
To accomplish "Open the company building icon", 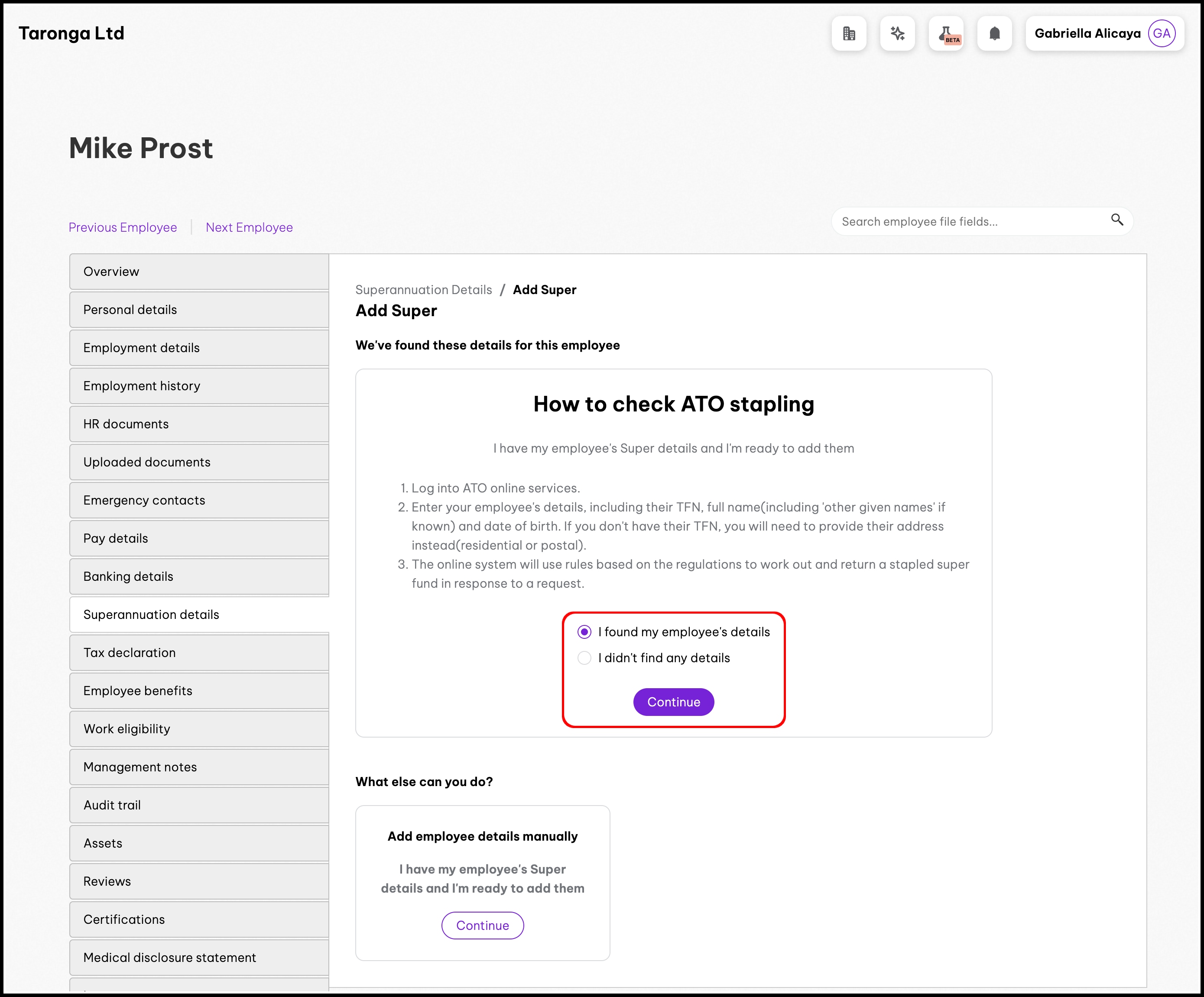I will 849,34.
